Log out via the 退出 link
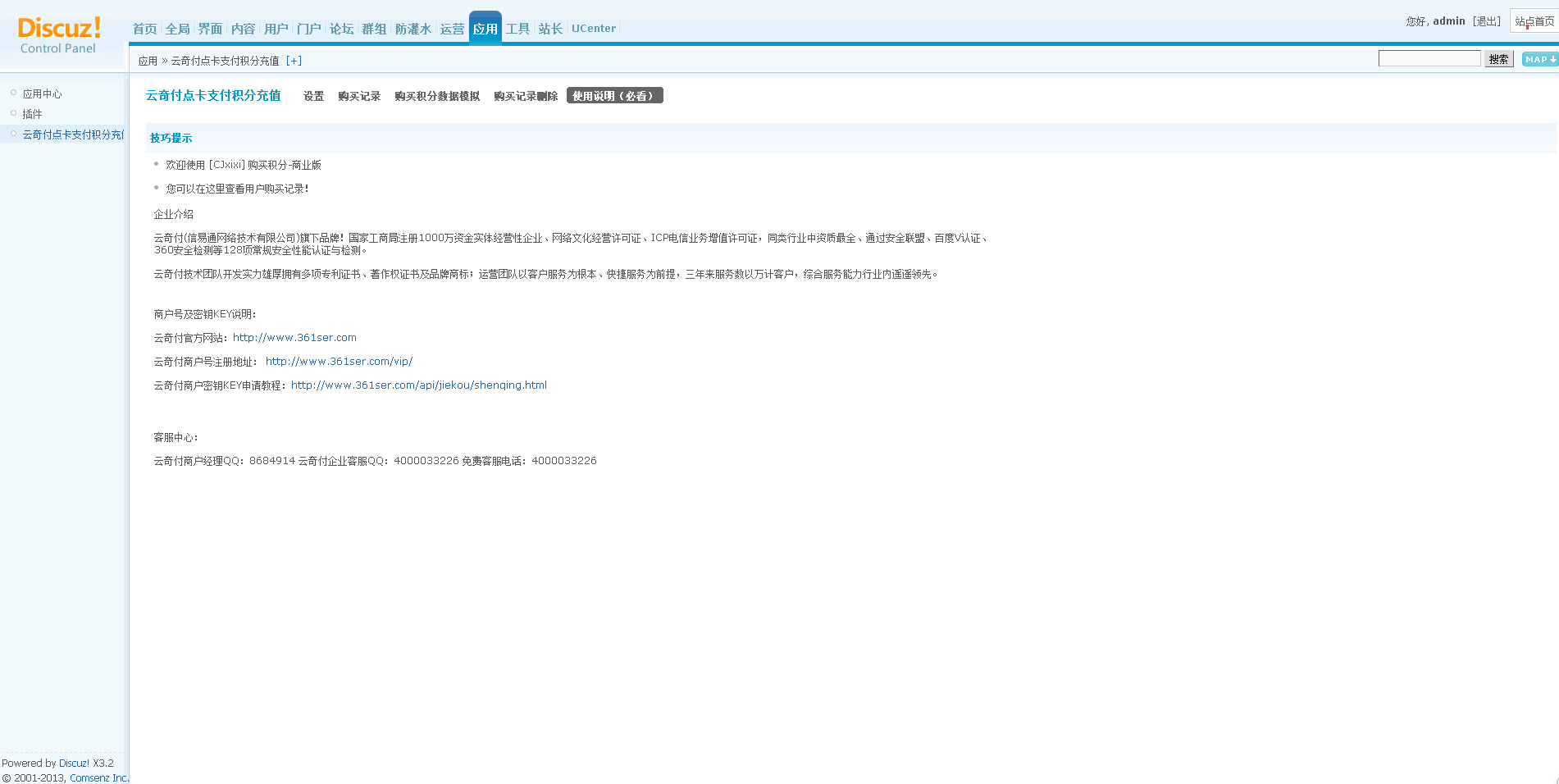The image size is (1559, 784). pyautogui.click(x=1486, y=21)
